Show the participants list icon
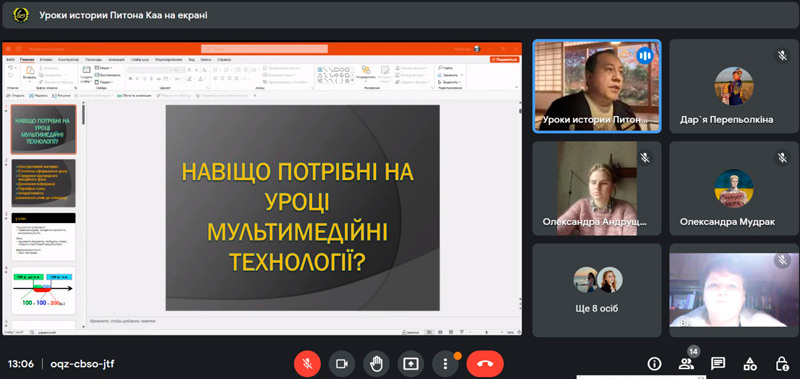Viewport: 800px width, 379px height. coord(686,364)
